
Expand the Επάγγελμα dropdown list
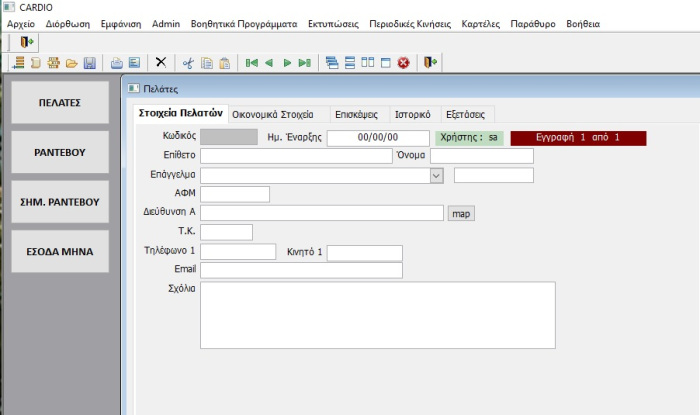(436, 176)
